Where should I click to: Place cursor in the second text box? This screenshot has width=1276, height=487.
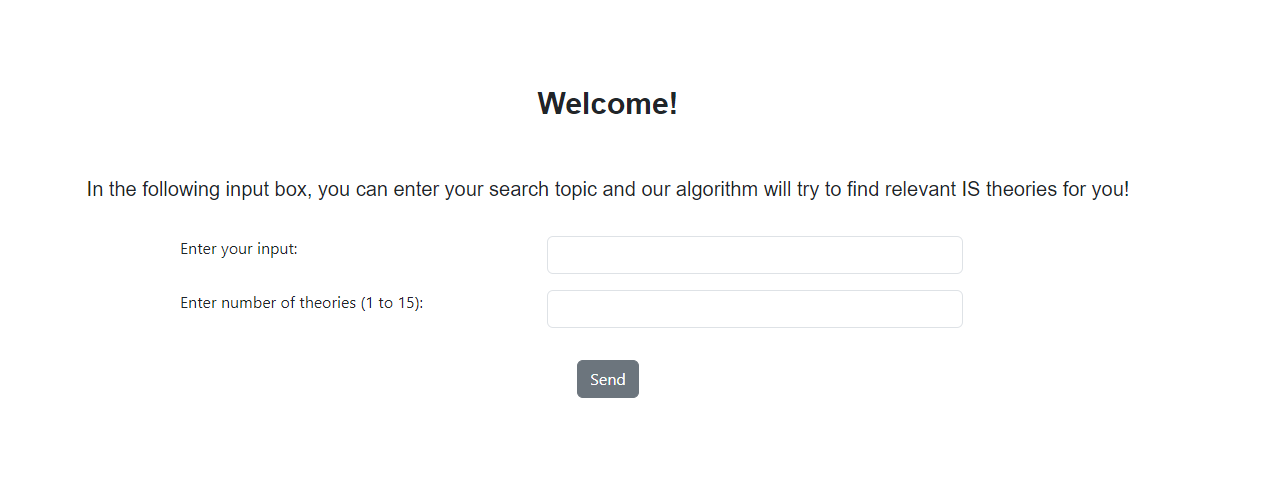pyautogui.click(x=754, y=309)
